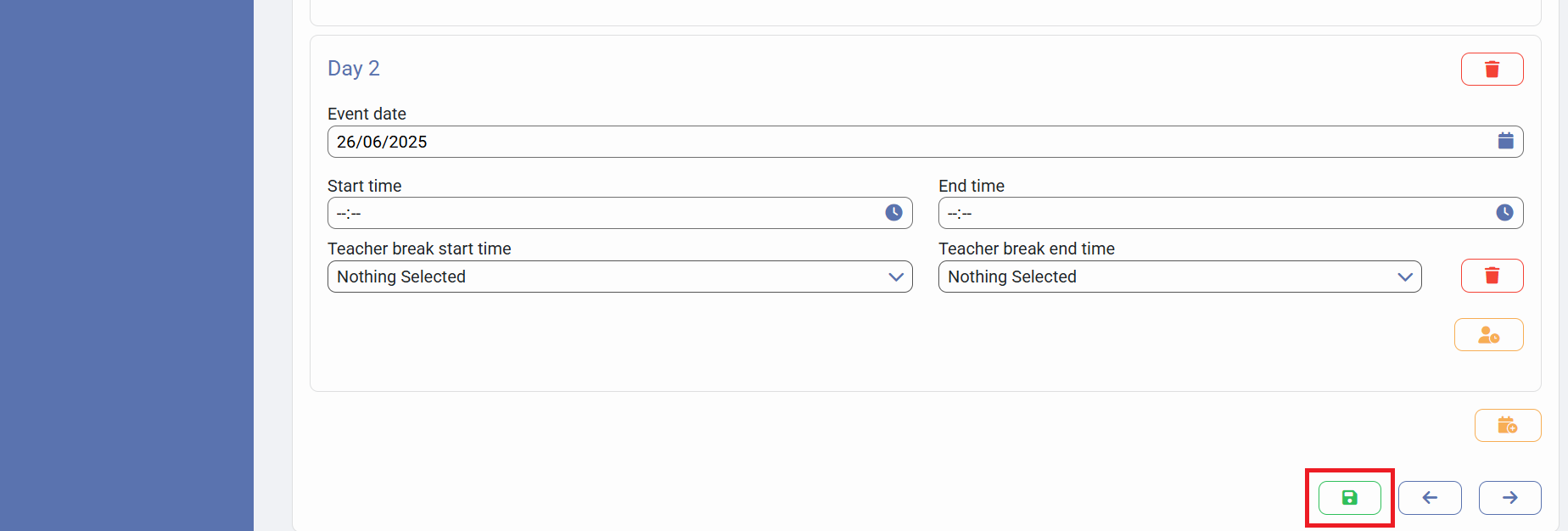1568x531 pixels.
Task: Click the Event date label
Action: click(367, 114)
